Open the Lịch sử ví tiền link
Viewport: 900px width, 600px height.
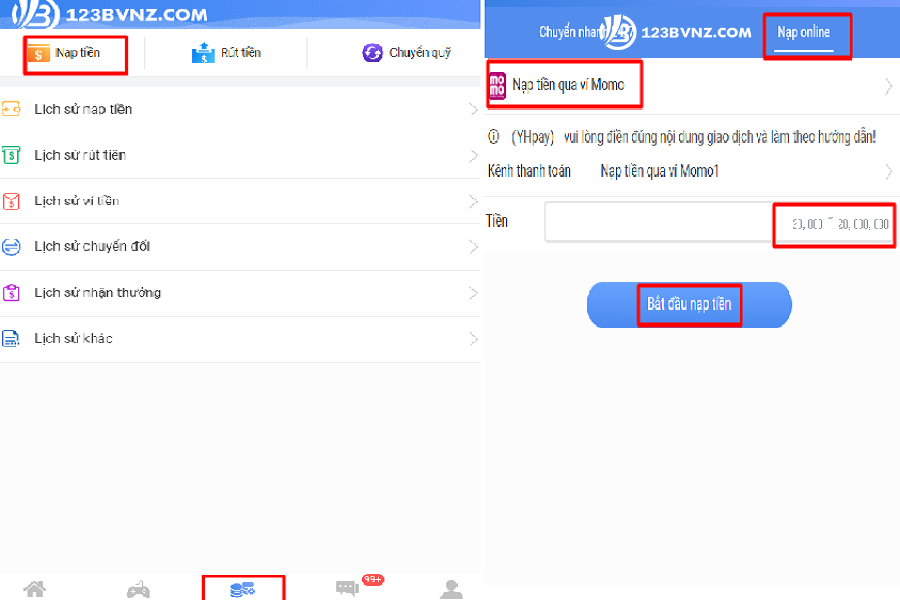tap(76, 201)
